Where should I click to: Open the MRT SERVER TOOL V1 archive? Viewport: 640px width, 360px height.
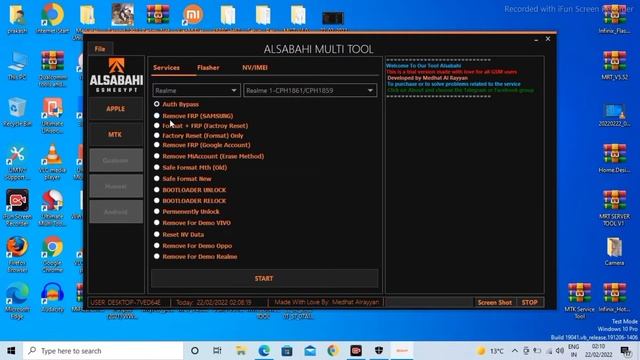(x=614, y=208)
